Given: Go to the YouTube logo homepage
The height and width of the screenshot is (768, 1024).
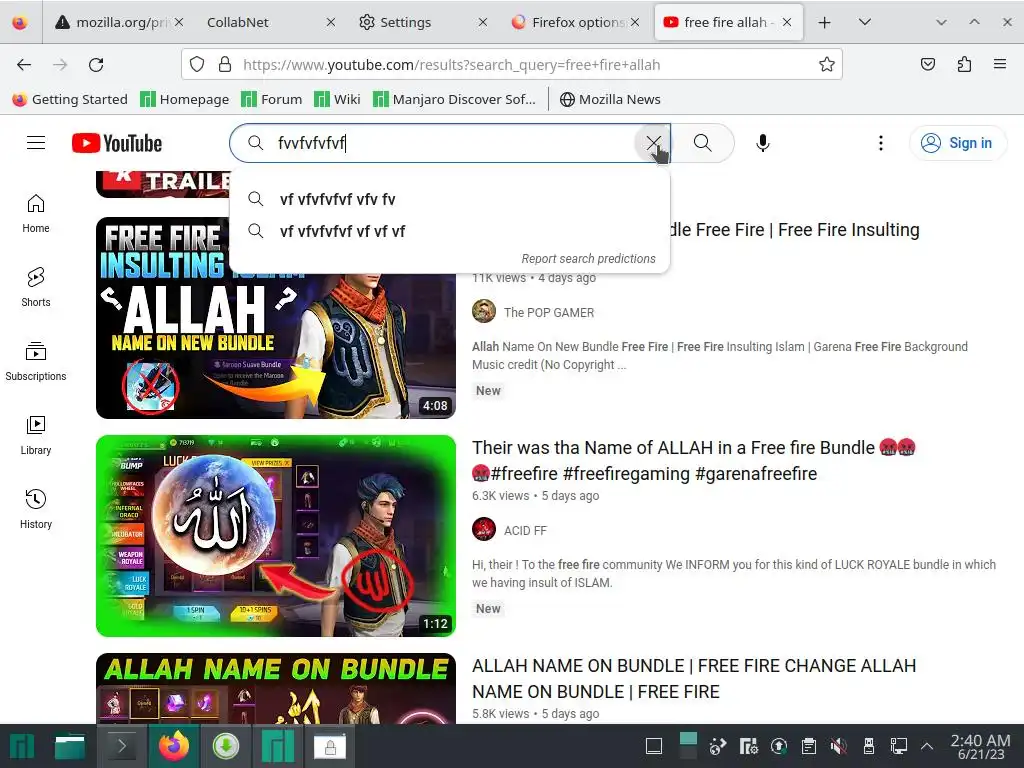Looking at the screenshot, I should [117, 143].
